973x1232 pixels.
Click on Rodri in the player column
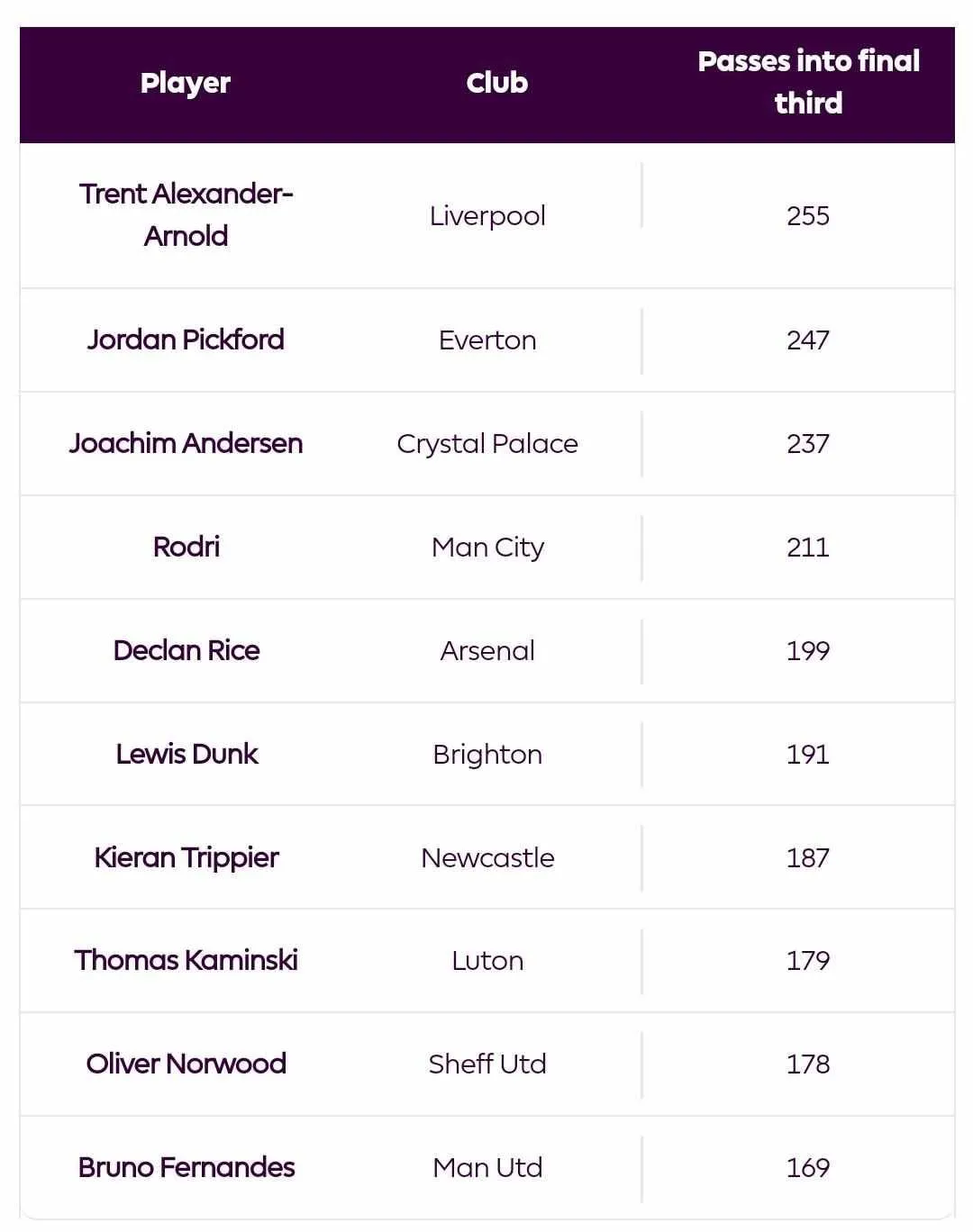pos(186,547)
